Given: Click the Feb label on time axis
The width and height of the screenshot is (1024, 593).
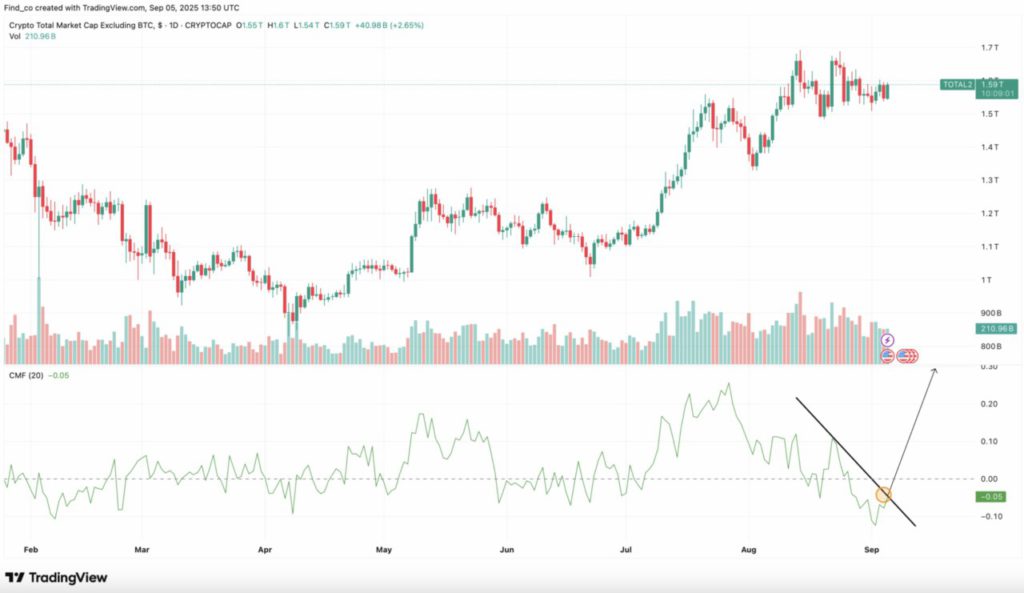Looking at the screenshot, I should tap(30, 550).
